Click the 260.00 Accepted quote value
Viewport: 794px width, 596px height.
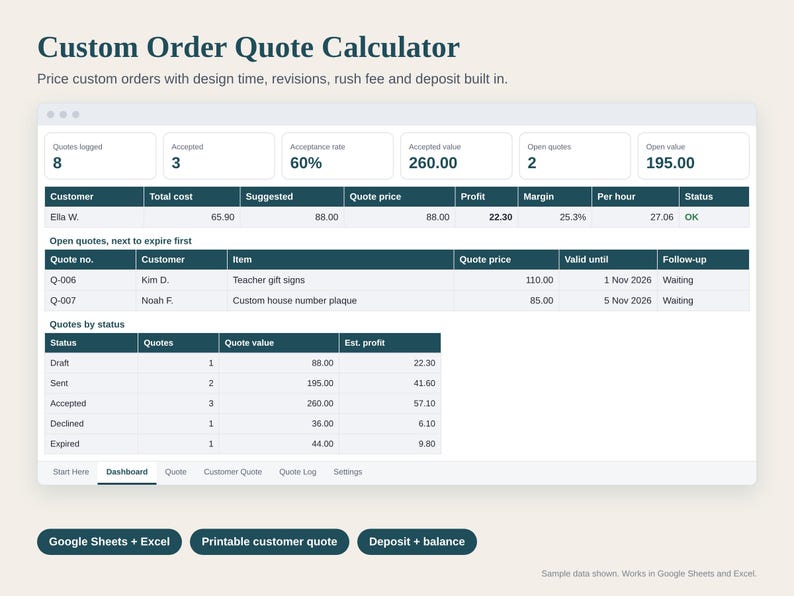(x=279, y=404)
